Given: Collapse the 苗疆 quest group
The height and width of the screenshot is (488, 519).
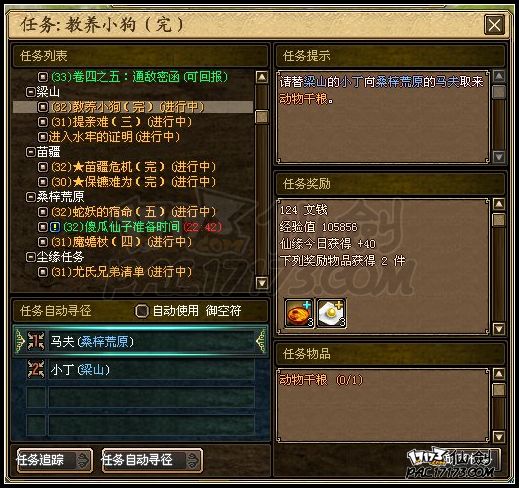Looking at the screenshot, I should [x=30, y=152].
